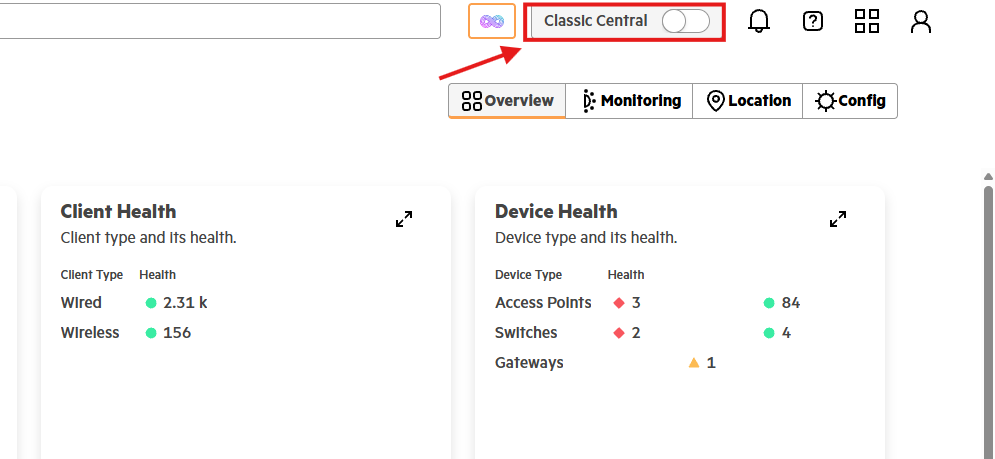Click the orange warning triangle for Gateways

(694, 363)
